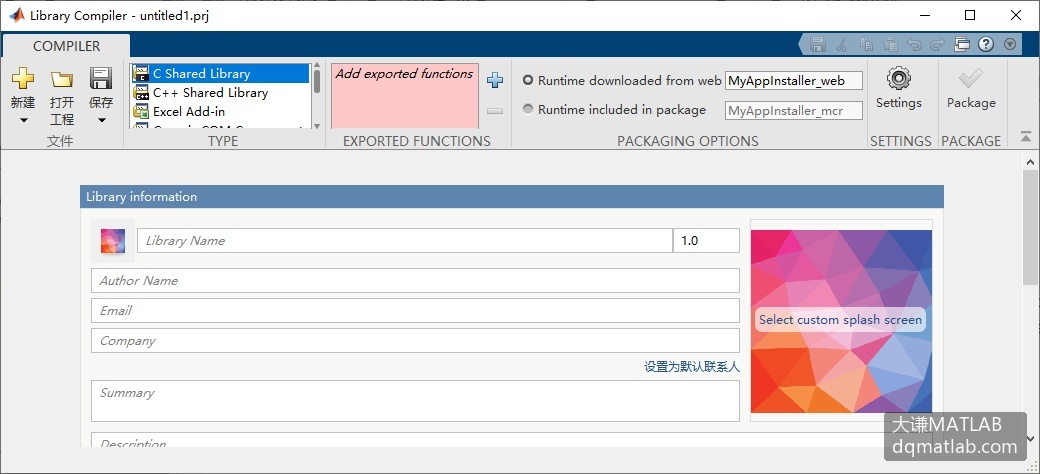Click the quick access Cut scissors icon
Image resolution: width=1040 pixels, height=474 pixels.
[x=842, y=44]
